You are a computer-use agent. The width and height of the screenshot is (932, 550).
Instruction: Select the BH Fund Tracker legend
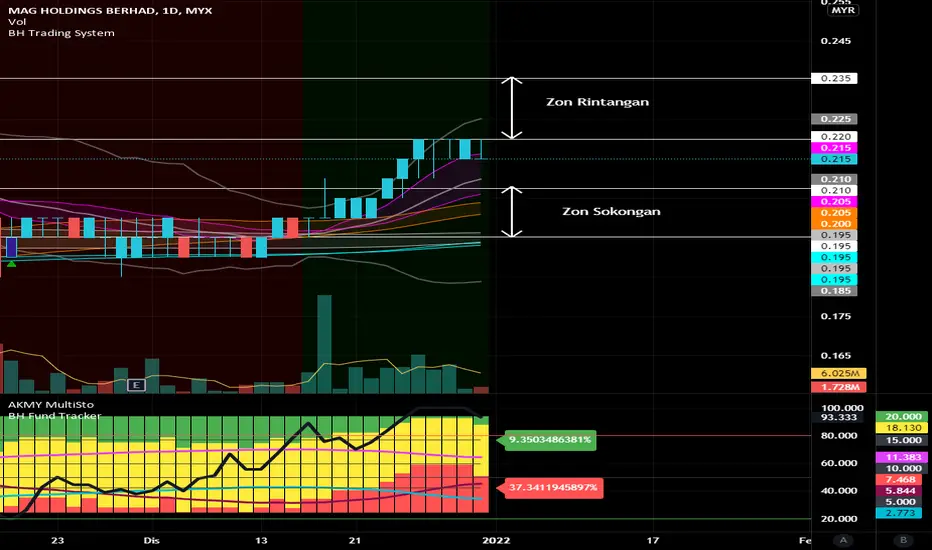coord(55,416)
